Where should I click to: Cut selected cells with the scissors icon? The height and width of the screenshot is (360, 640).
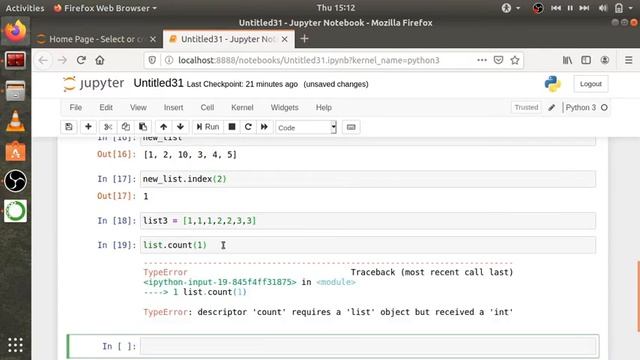(x=108, y=127)
